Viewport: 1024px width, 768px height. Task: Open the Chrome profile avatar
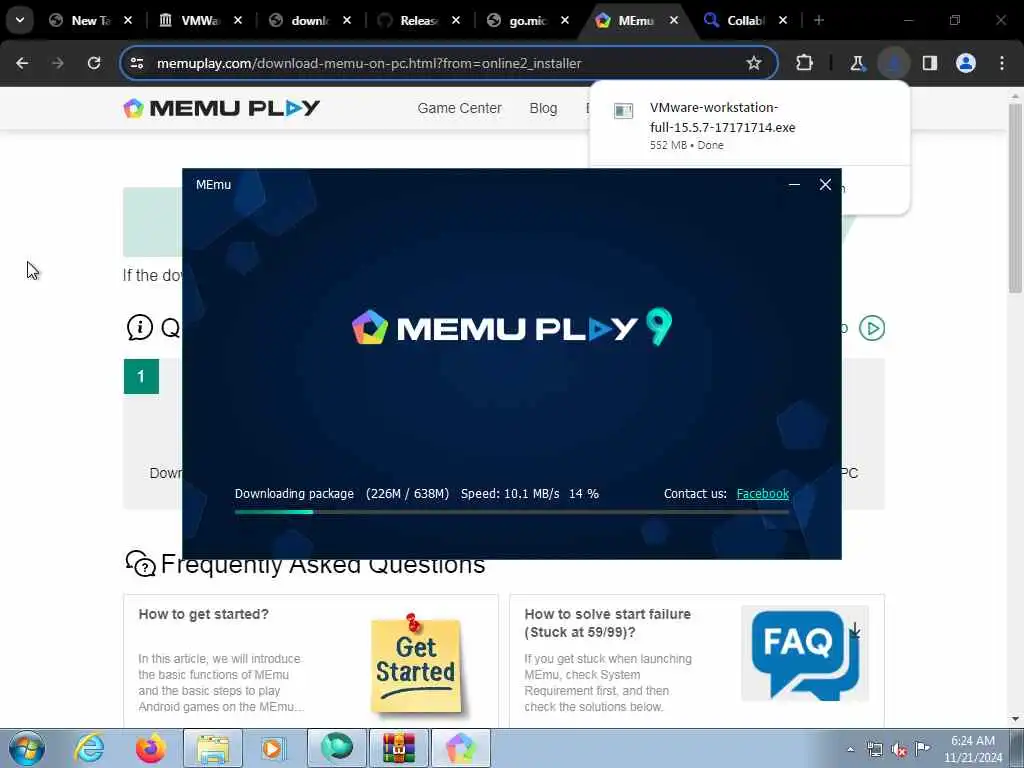[966, 63]
